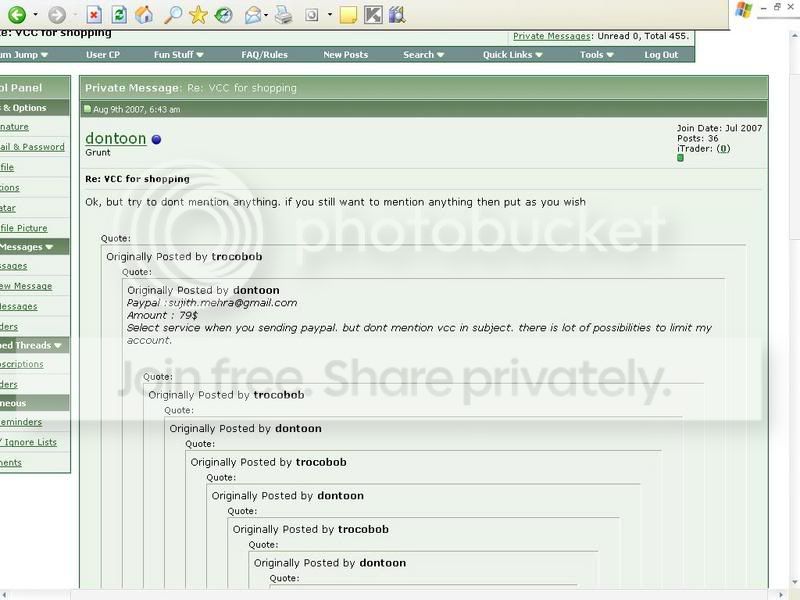800x600 pixels.
Task: Click Log Out in navbar
Action: (x=661, y=55)
